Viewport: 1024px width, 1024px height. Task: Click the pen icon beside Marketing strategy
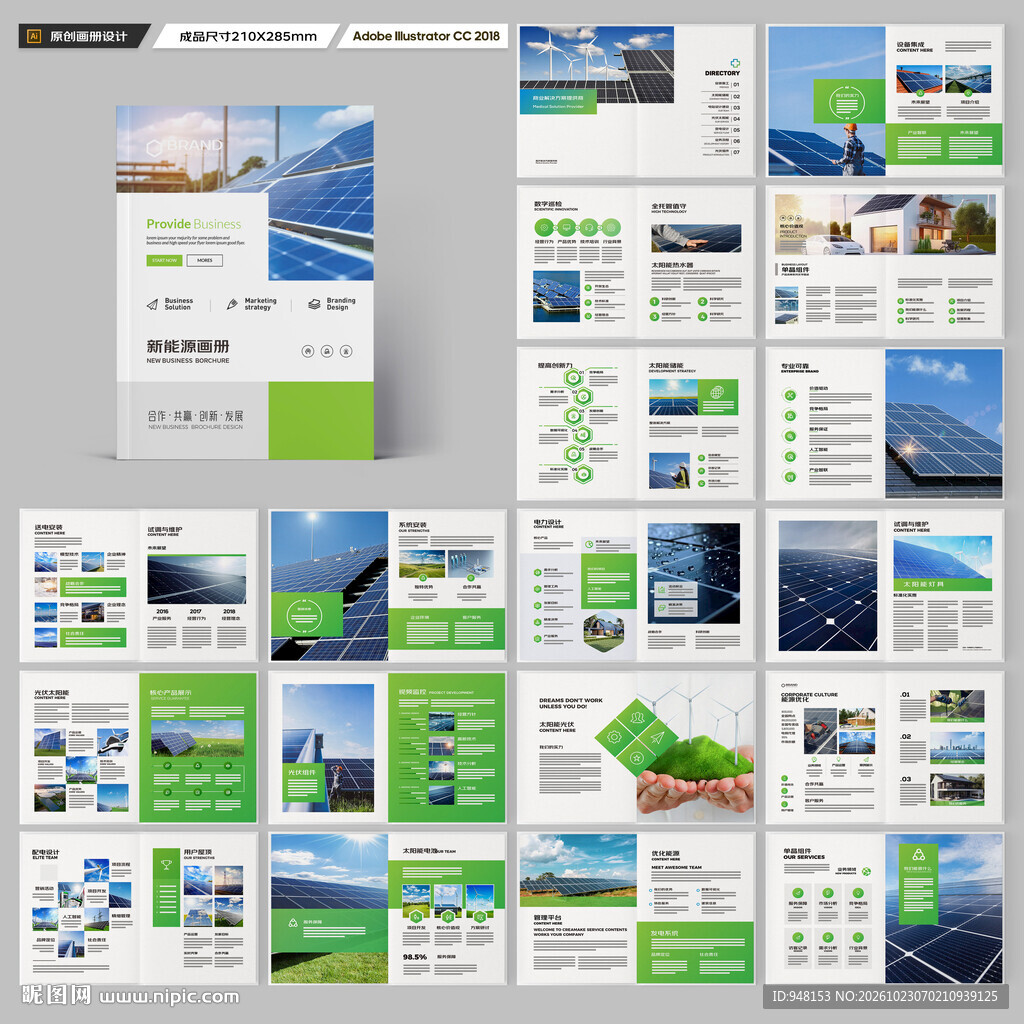232,304
